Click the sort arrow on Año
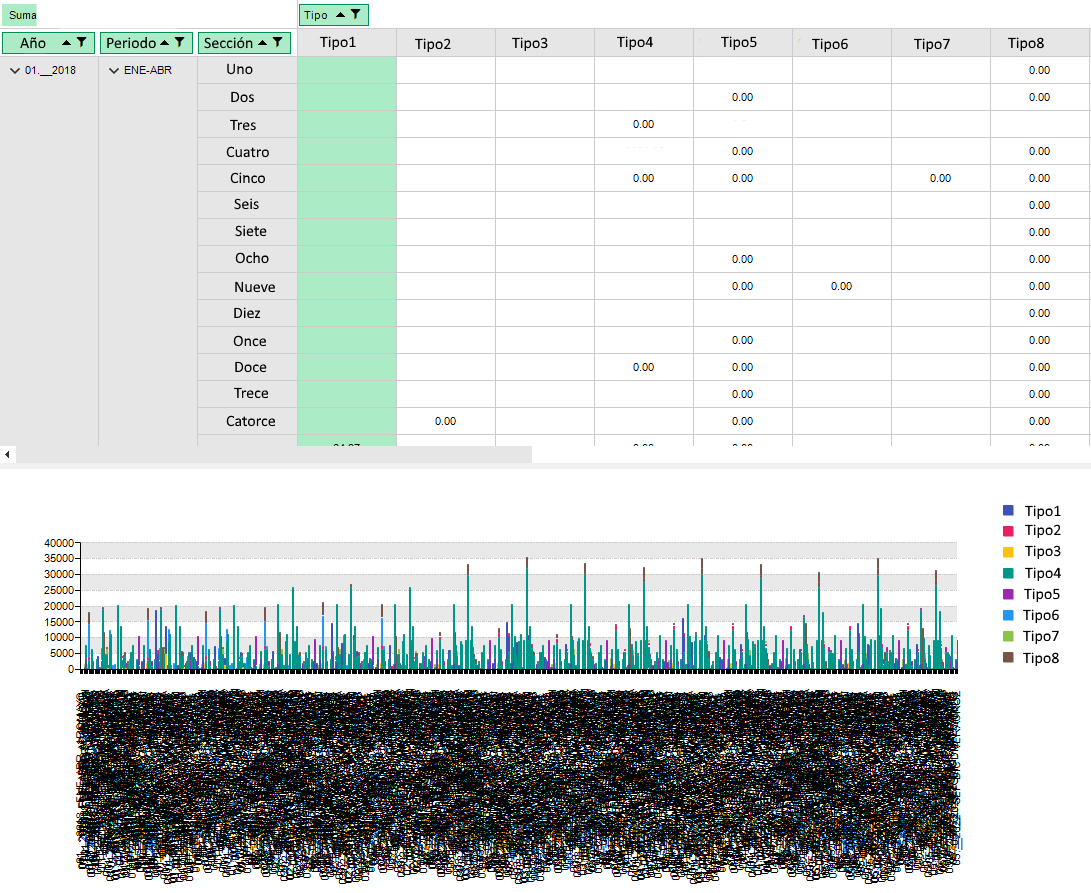 (68, 42)
